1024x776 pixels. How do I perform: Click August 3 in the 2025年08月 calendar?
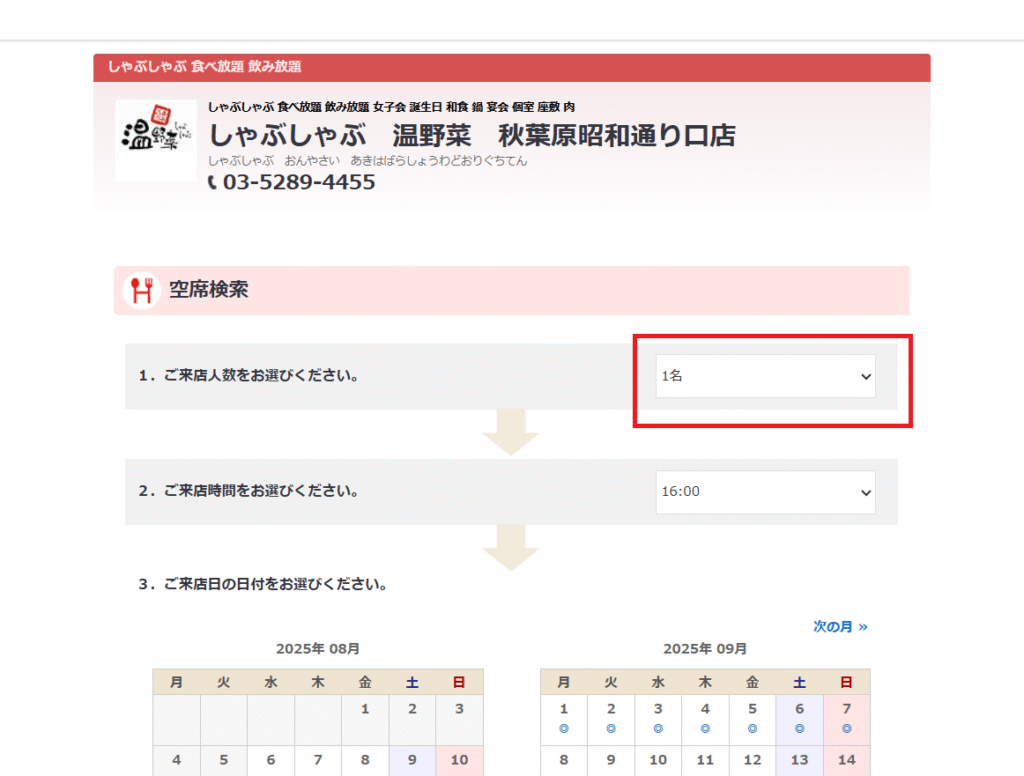point(459,719)
